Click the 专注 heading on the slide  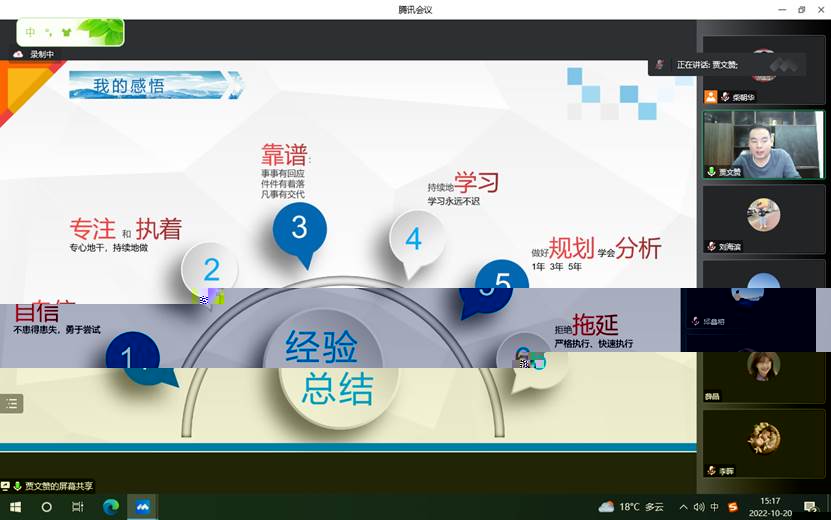[x=92, y=229]
